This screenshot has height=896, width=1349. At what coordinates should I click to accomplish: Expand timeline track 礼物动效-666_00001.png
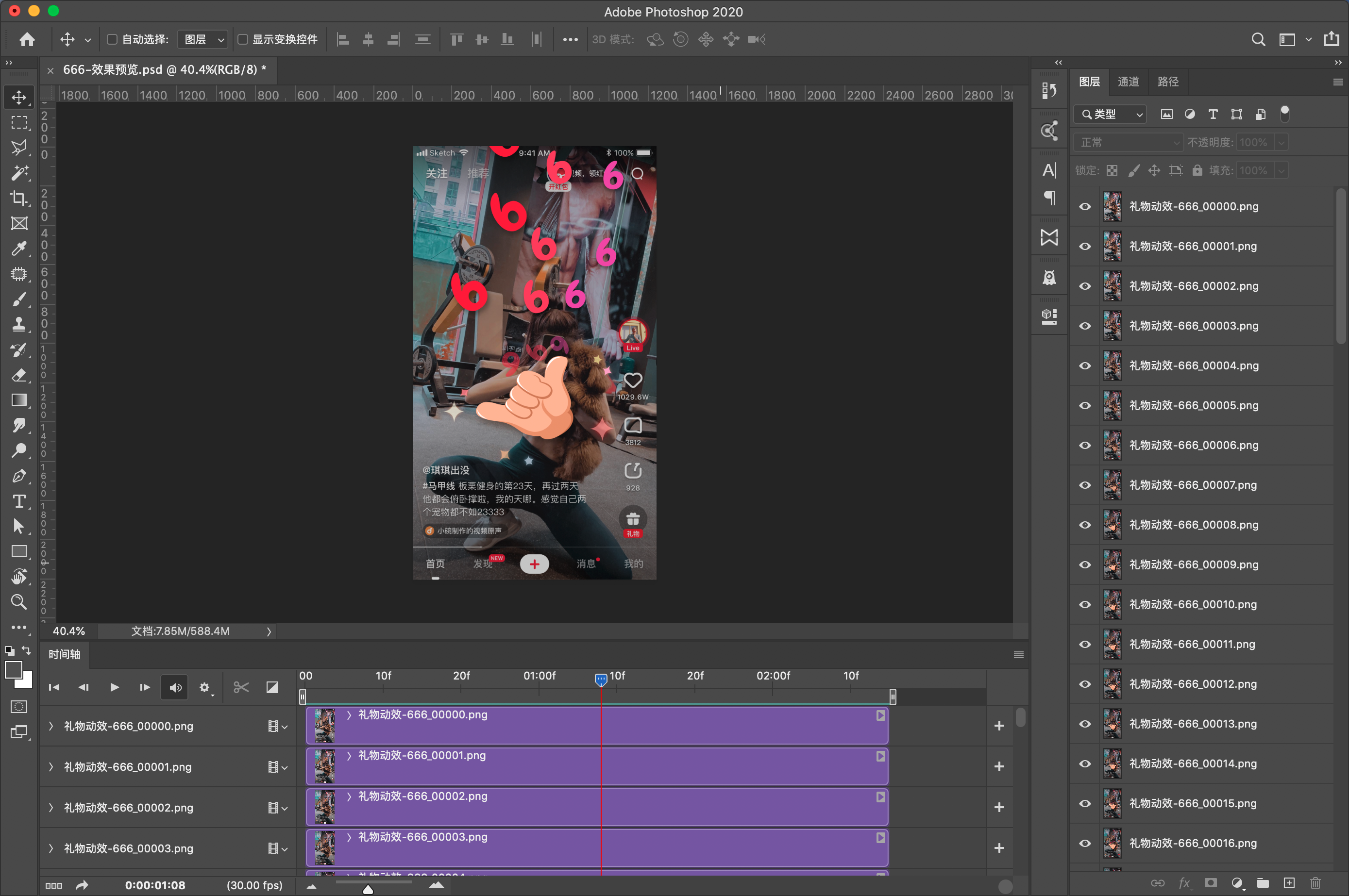tap(51, 767)
